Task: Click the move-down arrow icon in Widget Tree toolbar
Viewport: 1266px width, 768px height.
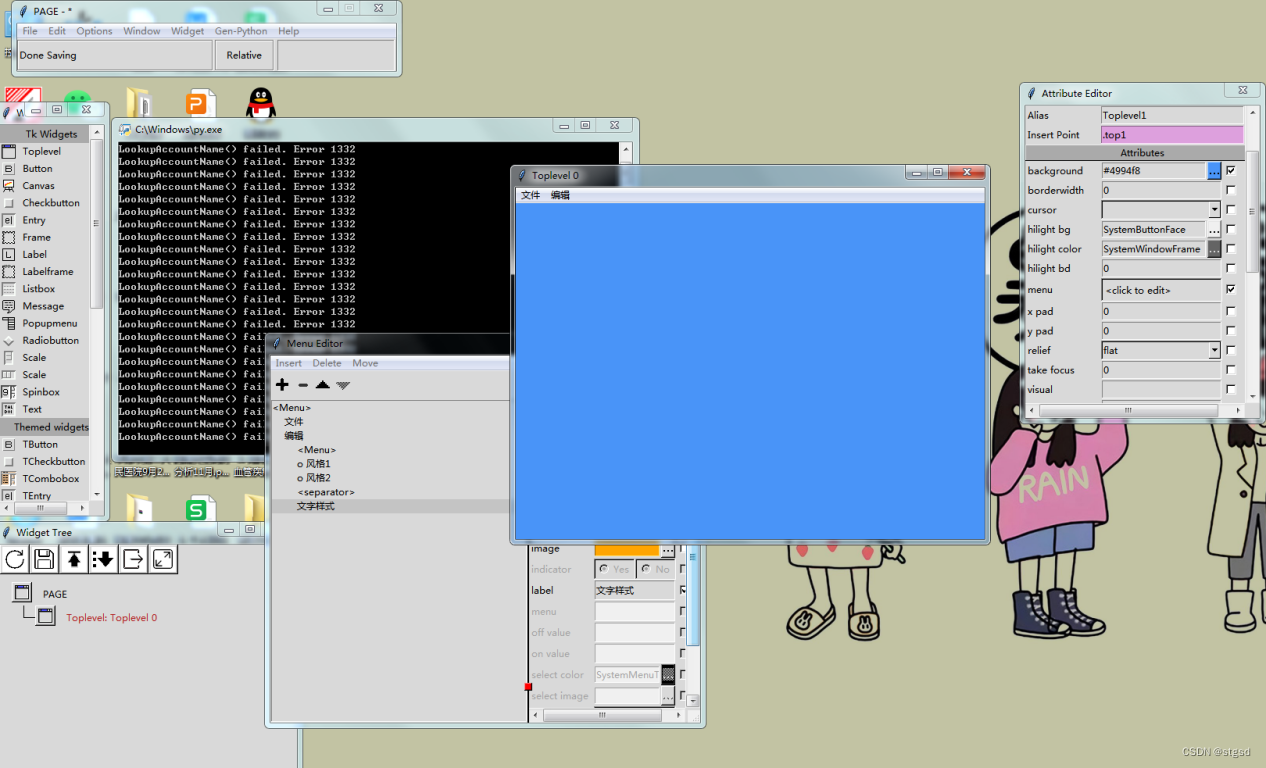Action: click(104, 559)
